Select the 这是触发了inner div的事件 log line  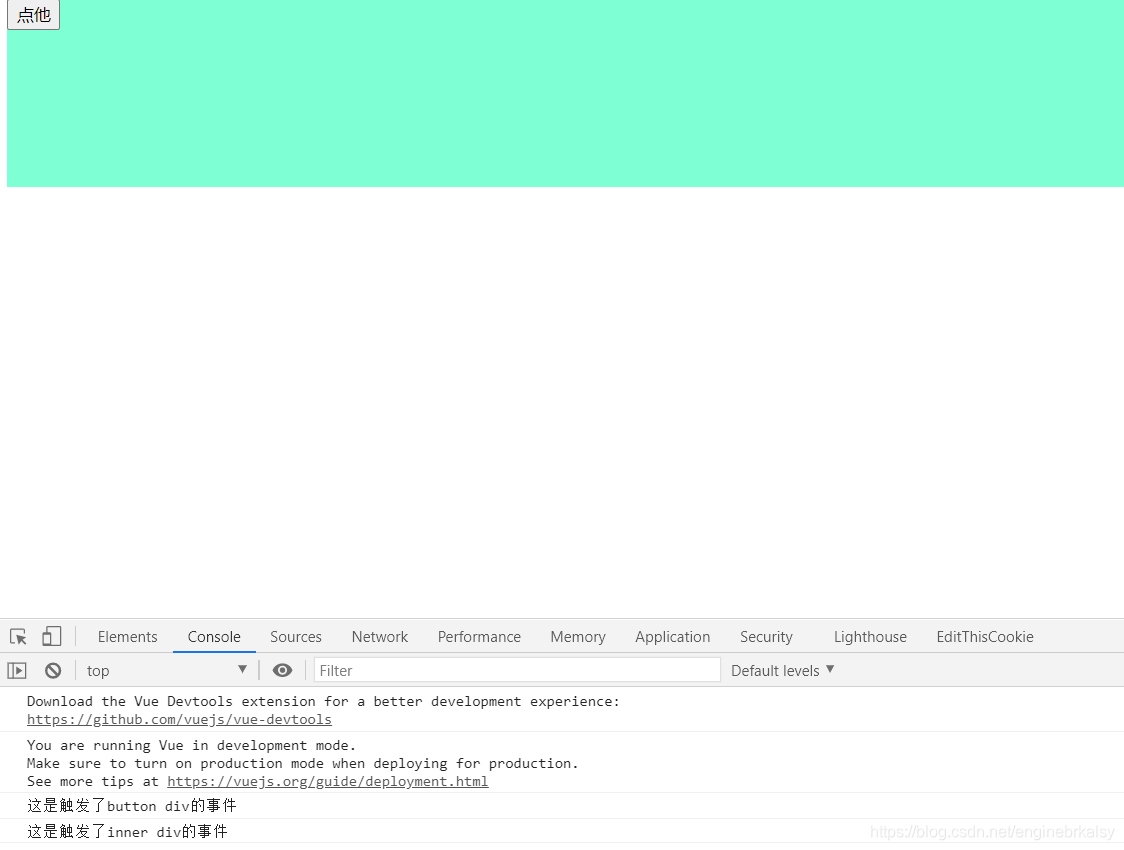point(562,832)
